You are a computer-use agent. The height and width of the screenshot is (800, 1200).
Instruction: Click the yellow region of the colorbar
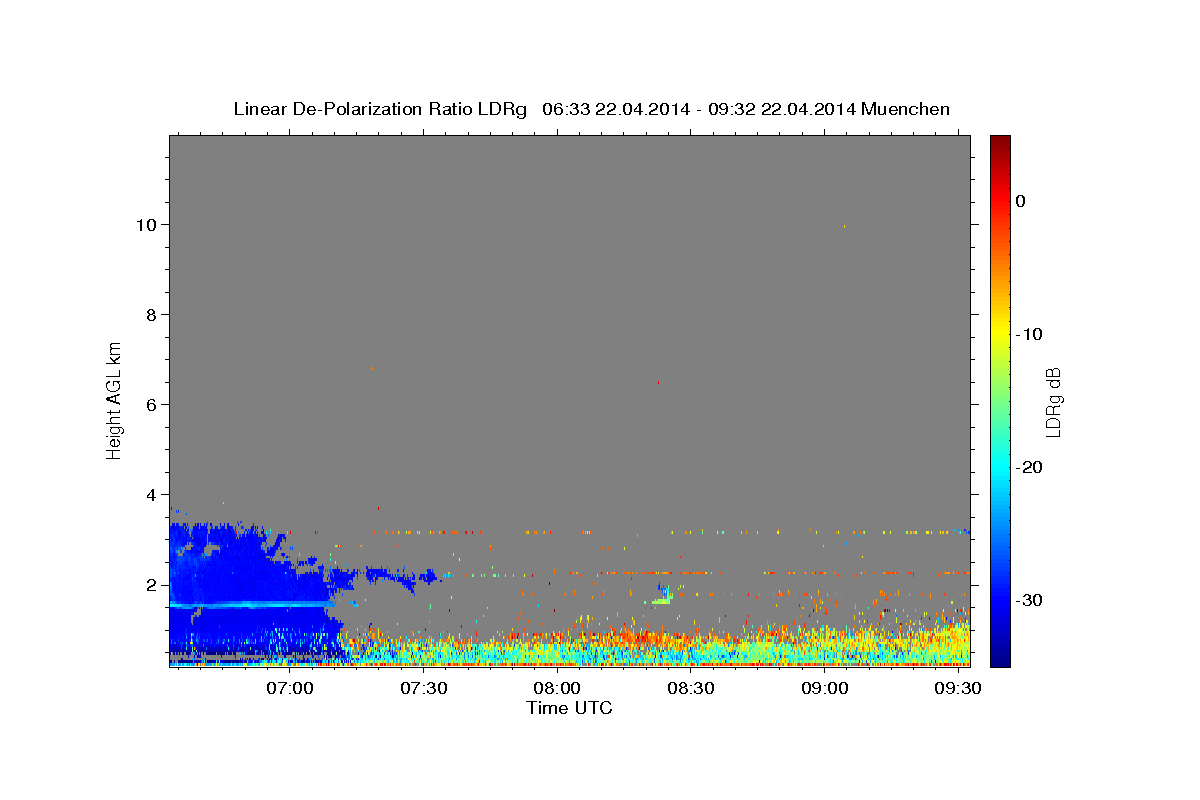(x=1000, y=334)
